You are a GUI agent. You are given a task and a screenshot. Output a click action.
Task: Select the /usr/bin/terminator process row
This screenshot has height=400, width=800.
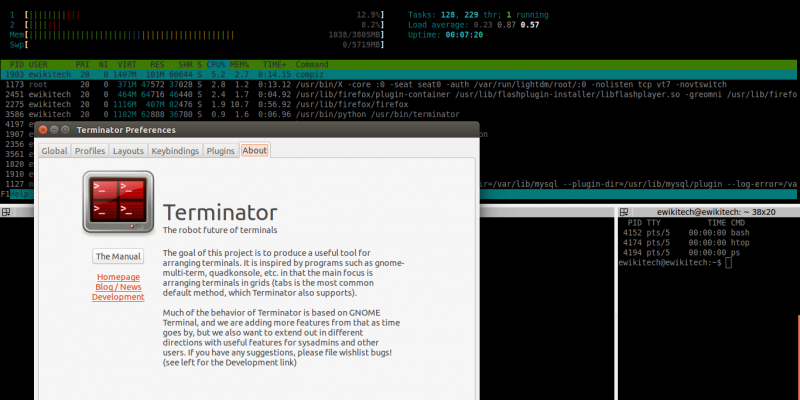click(398, 114)
